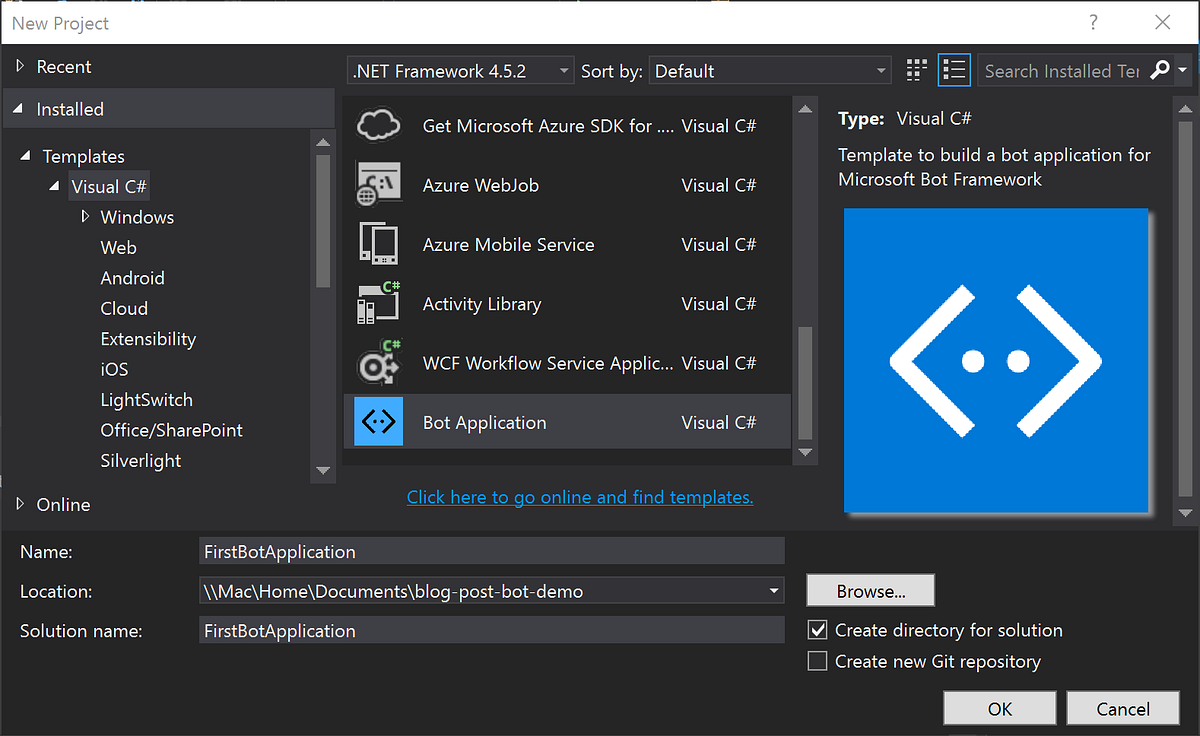Collapse the Visual C# templates node
The width and height of the screenshot is (1200, 736).
55,186
